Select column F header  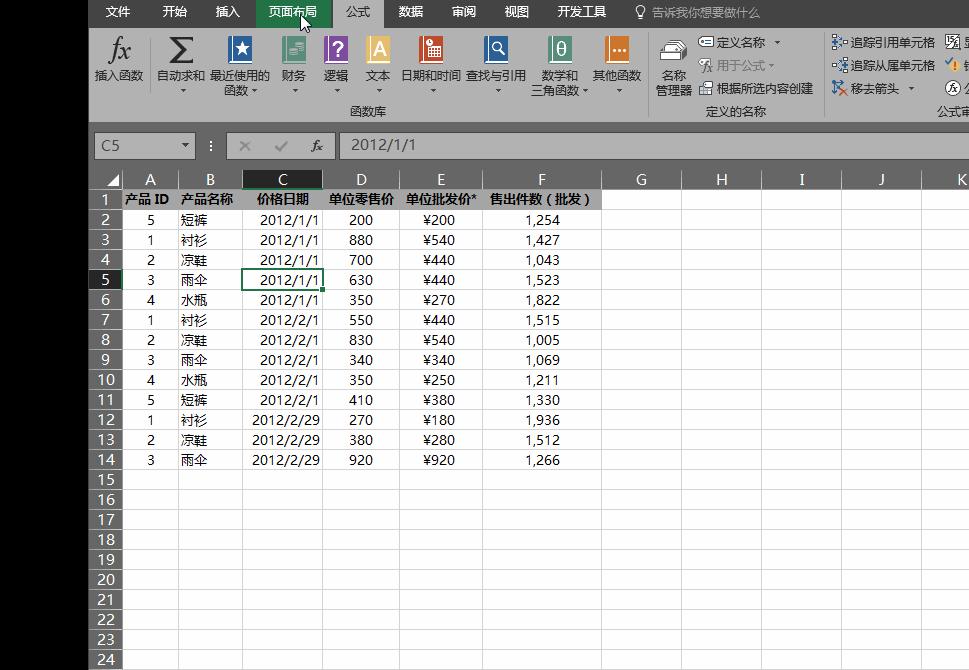tap(541, 179)
